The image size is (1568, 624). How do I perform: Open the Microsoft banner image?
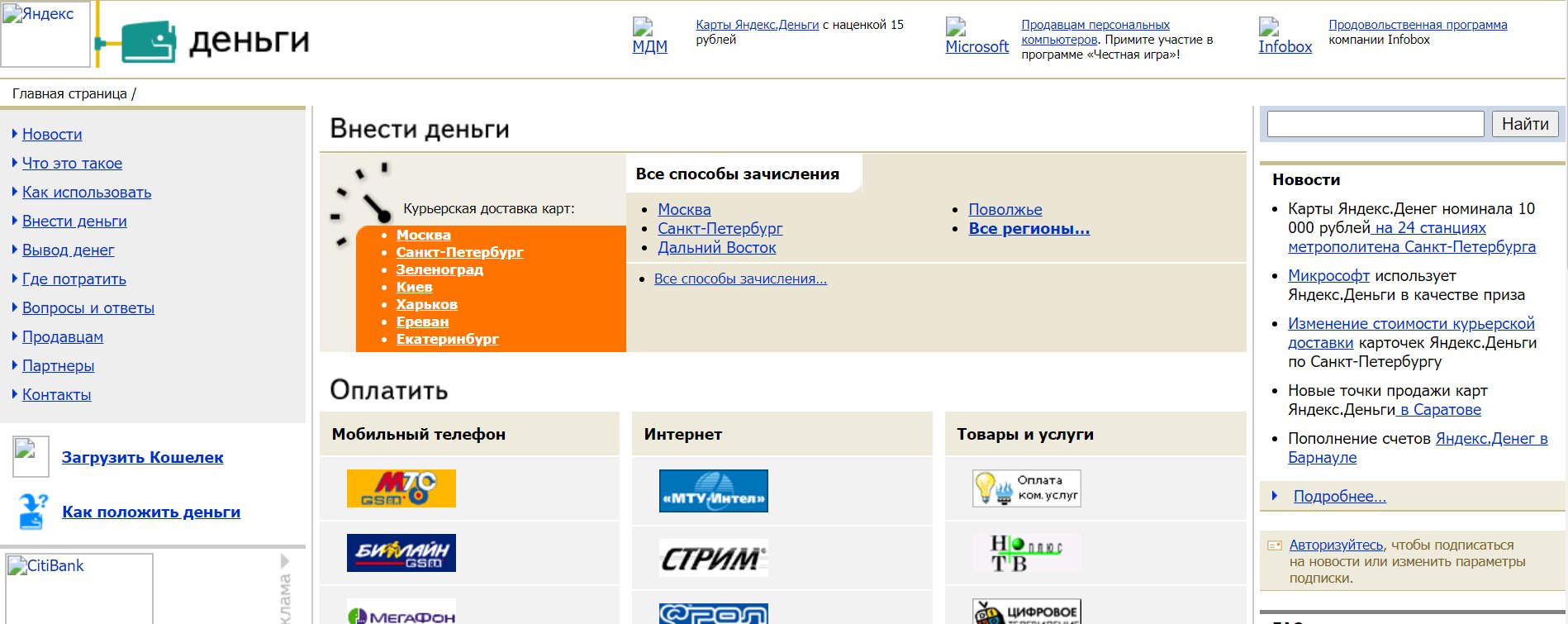976,36
